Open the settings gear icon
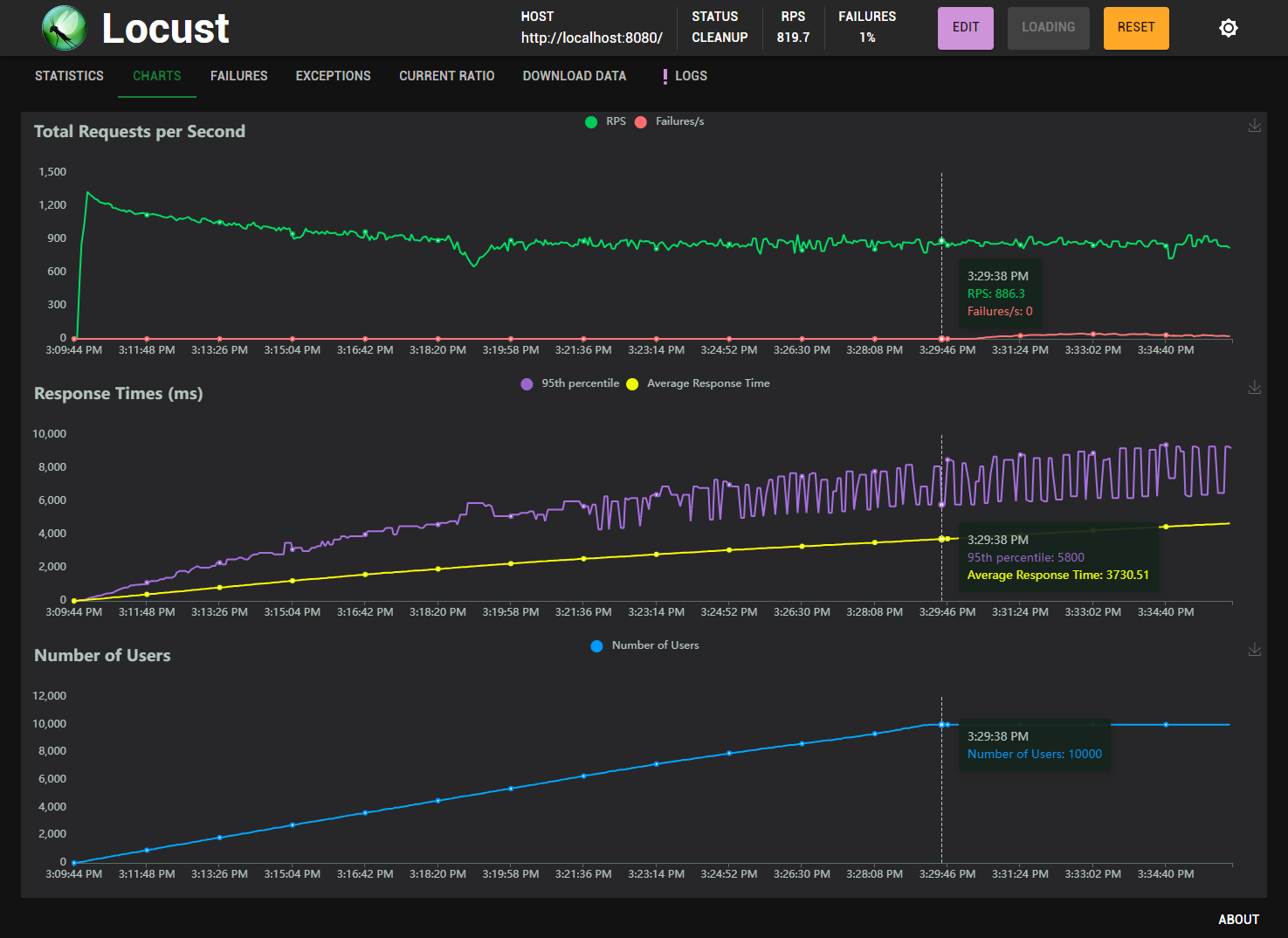This screenshot has width=1288, height=938. [1228, 28]
